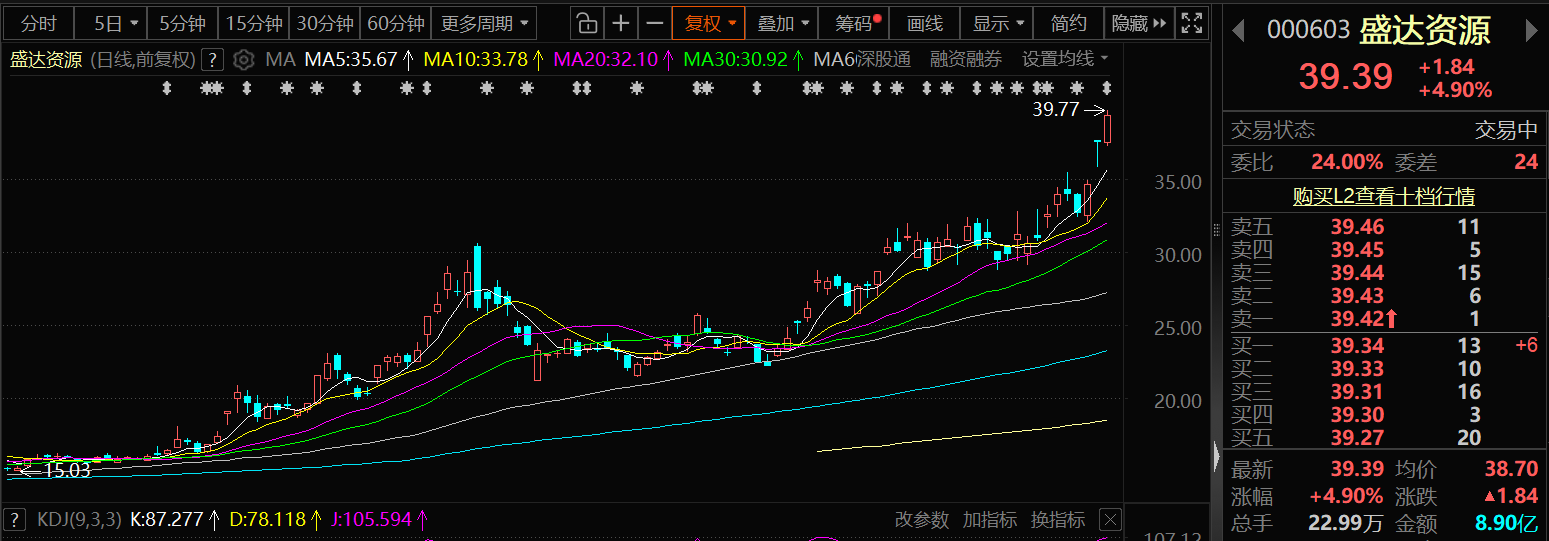Hide side panel with 隐藏 button
The height and width of the screenshot is (541, 1549).
pos(1139,23)
